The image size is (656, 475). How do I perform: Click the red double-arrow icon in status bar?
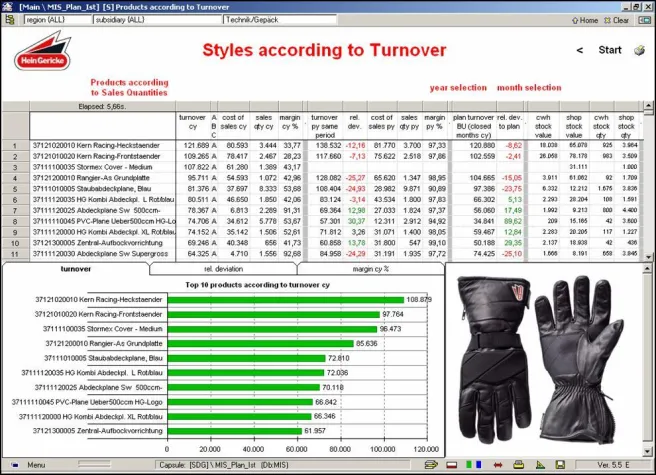tap(497, 465)
